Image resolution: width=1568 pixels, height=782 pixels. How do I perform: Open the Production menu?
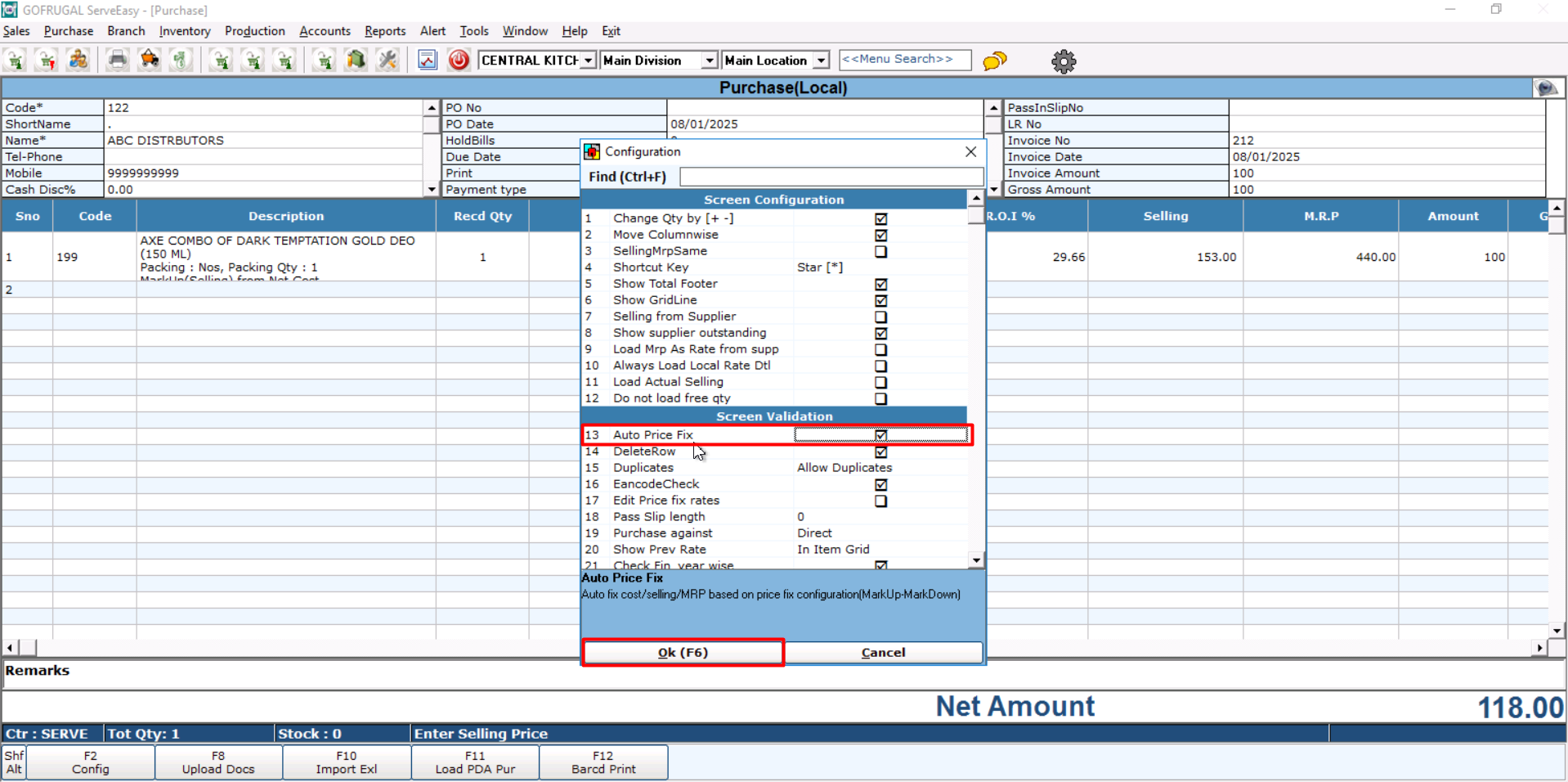tap(255, 31)
